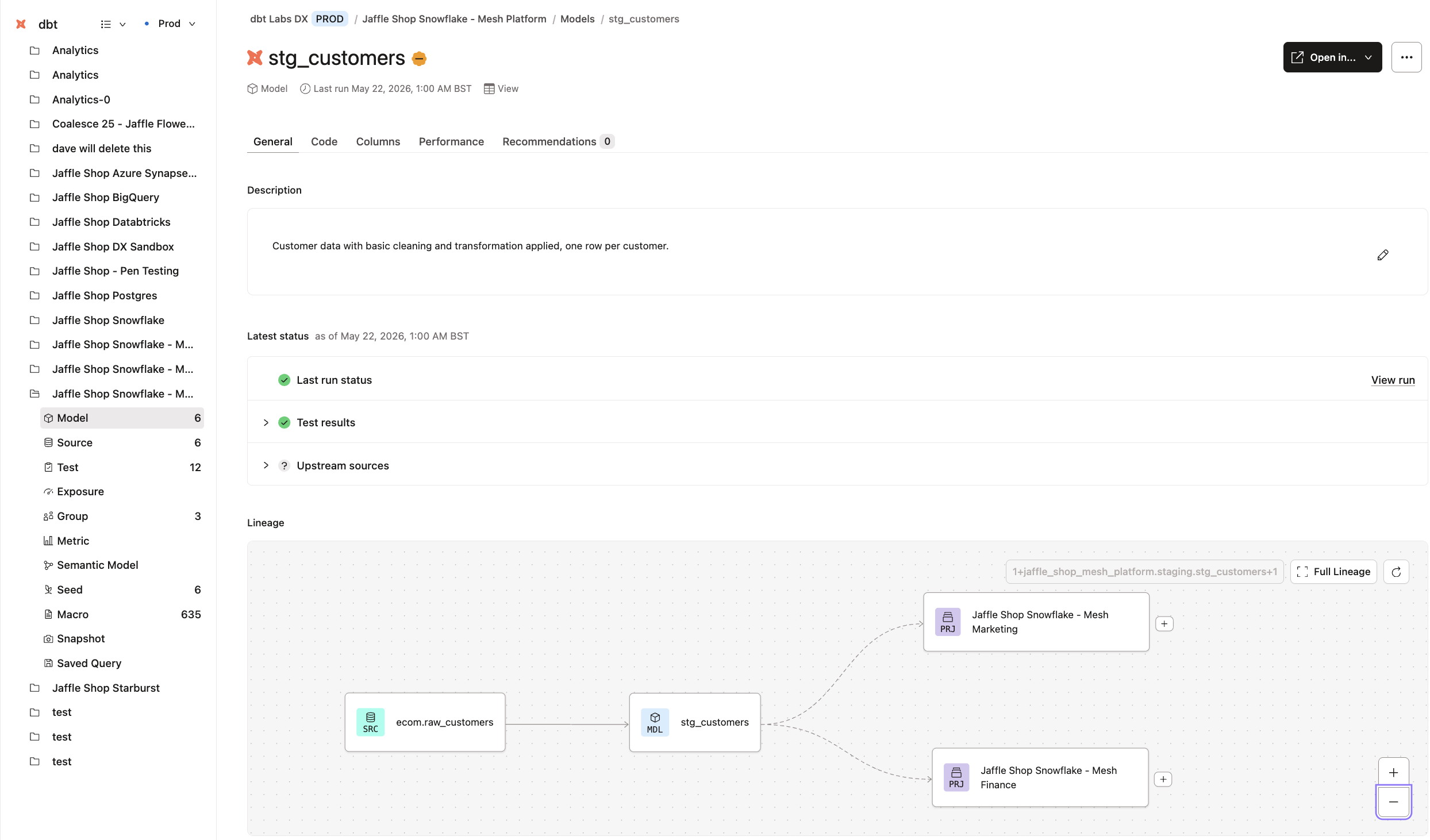Select the Jaffle Shop Snowflake - Mesh Marketing node

(x=1036, y=622)
